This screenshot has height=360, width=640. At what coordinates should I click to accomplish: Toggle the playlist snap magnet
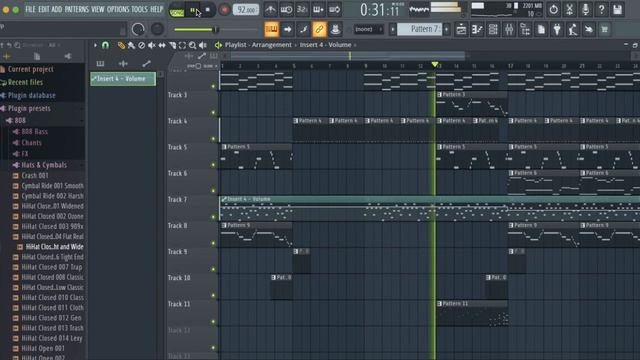coord(105,45)
